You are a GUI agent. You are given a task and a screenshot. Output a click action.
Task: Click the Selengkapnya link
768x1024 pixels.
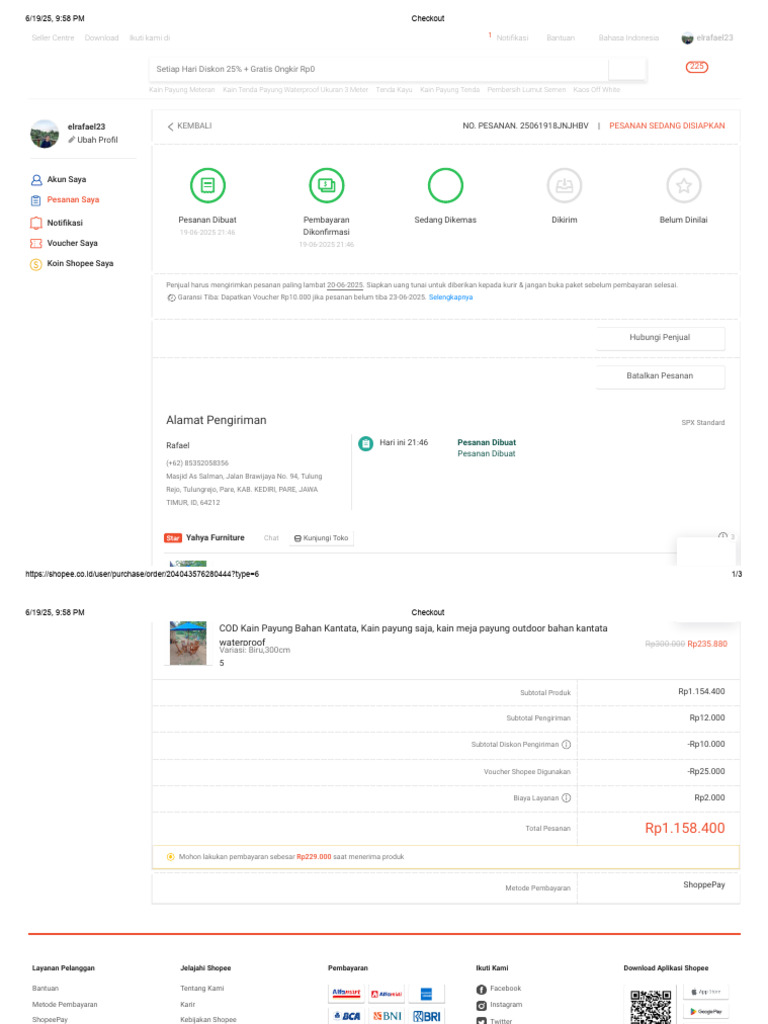point(451,297)
